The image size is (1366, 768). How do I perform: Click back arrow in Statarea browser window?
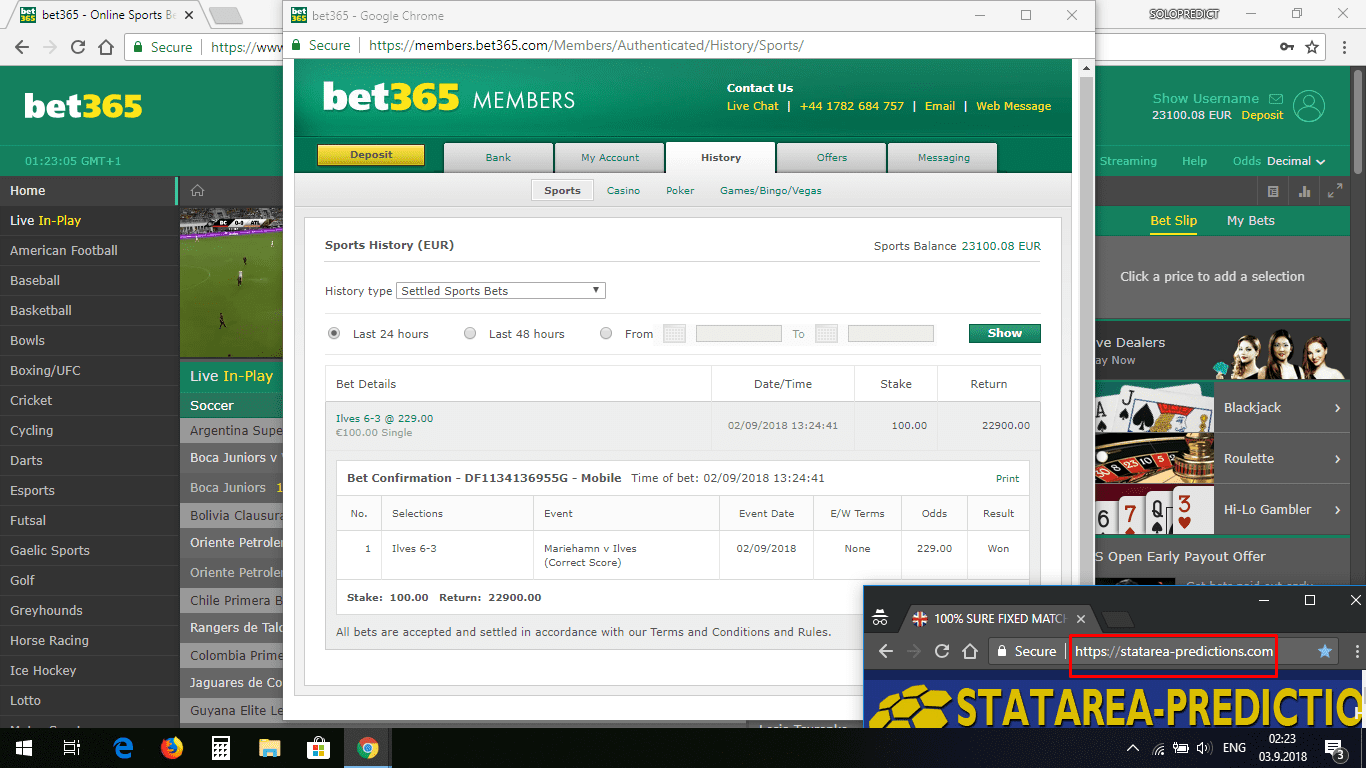(x=885, y=651)
